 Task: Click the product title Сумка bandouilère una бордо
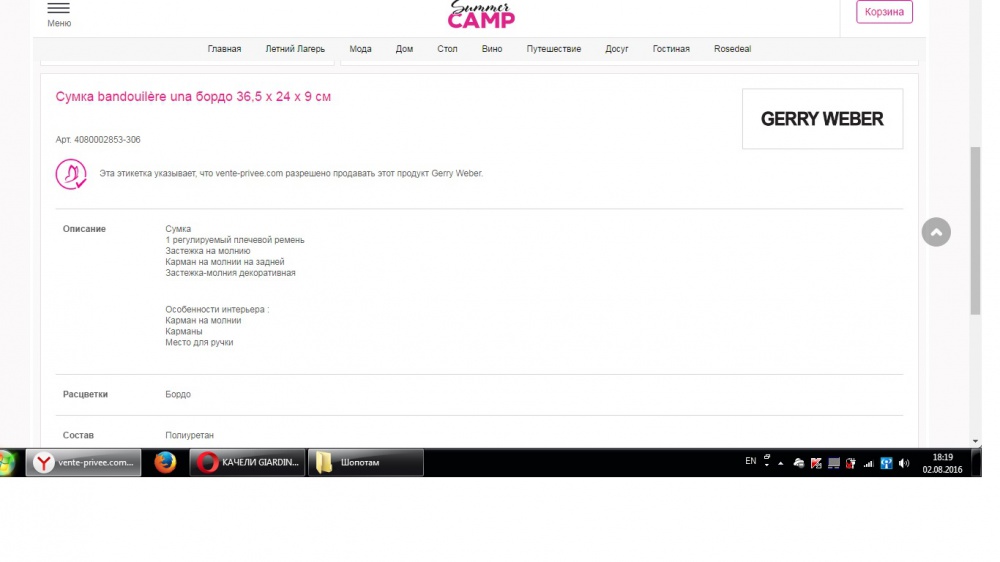pos(193,97)
